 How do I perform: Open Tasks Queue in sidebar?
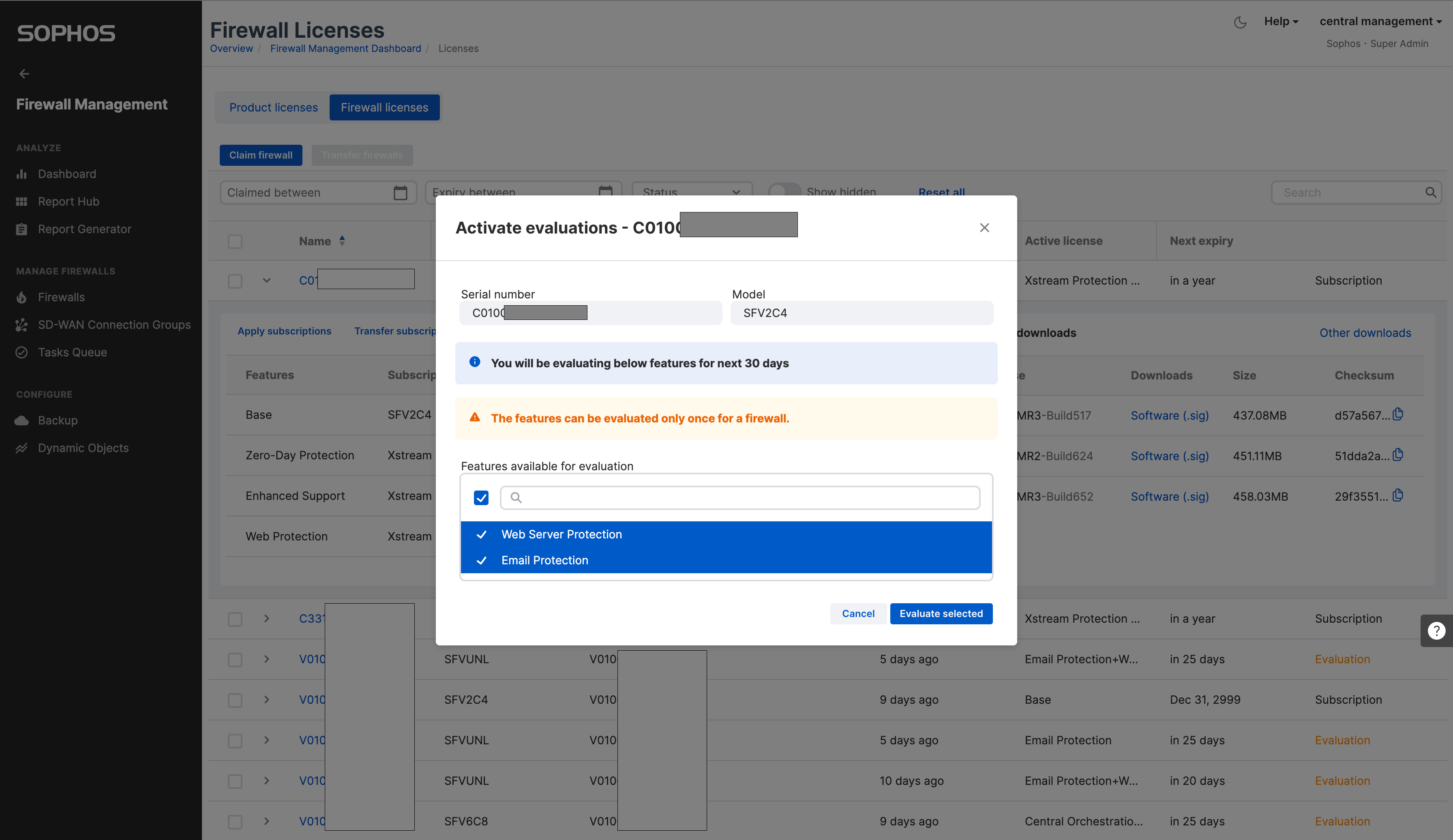pos(72,352)
